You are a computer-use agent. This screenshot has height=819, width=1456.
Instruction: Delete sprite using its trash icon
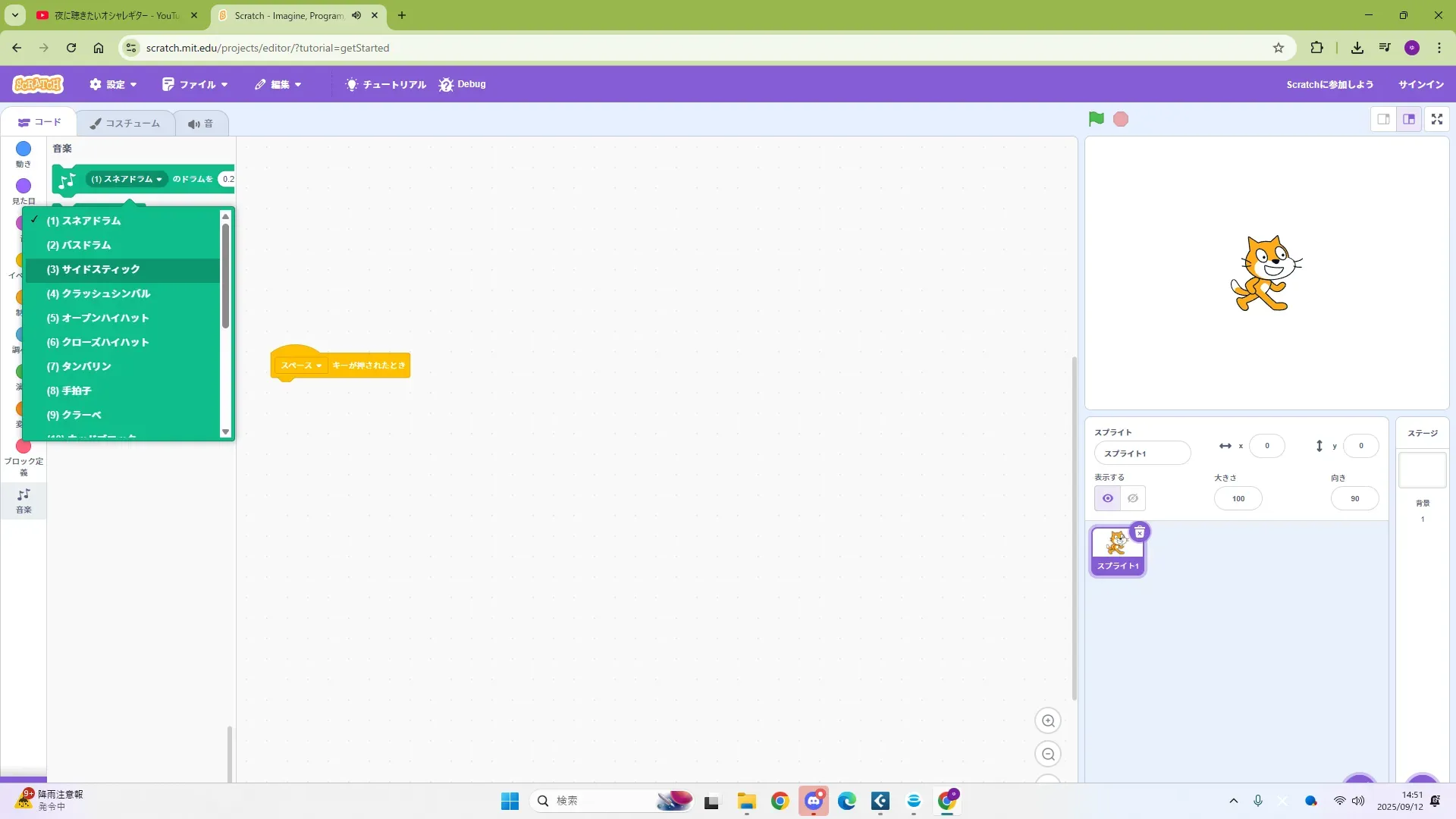click(x=1139, y=532)
